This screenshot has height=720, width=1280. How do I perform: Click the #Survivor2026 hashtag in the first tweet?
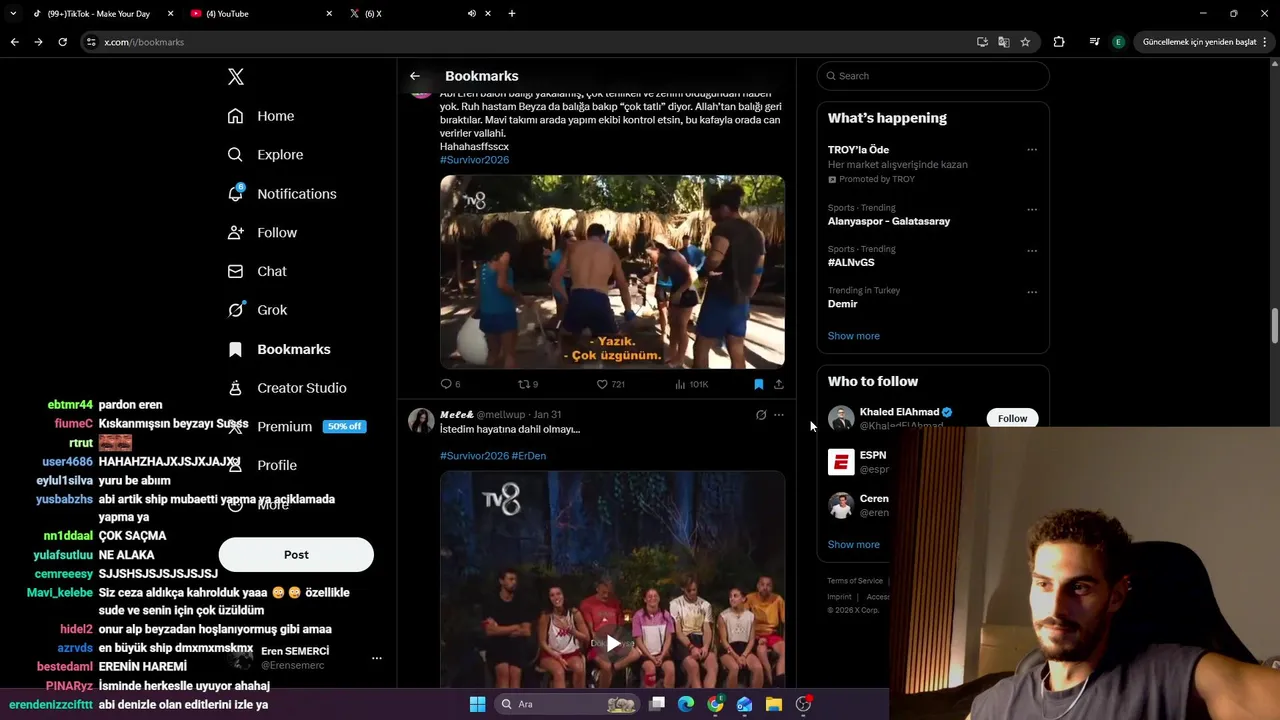474,160
